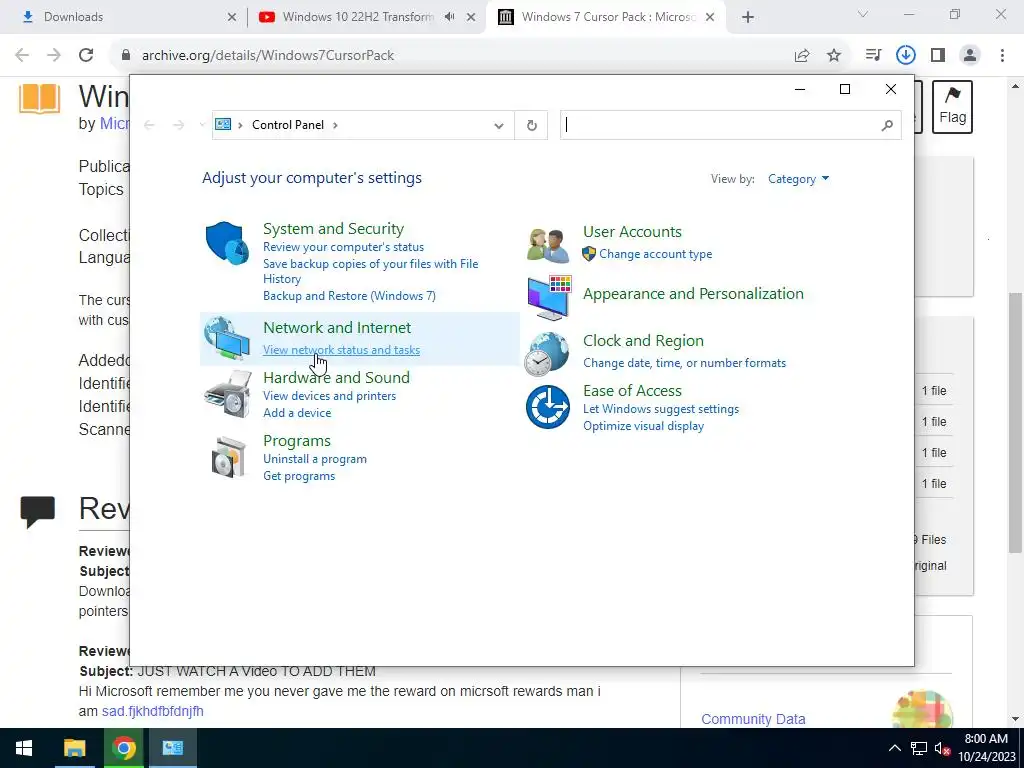
Task: Open Chrome side panel icon
Action: pos(938,56)
